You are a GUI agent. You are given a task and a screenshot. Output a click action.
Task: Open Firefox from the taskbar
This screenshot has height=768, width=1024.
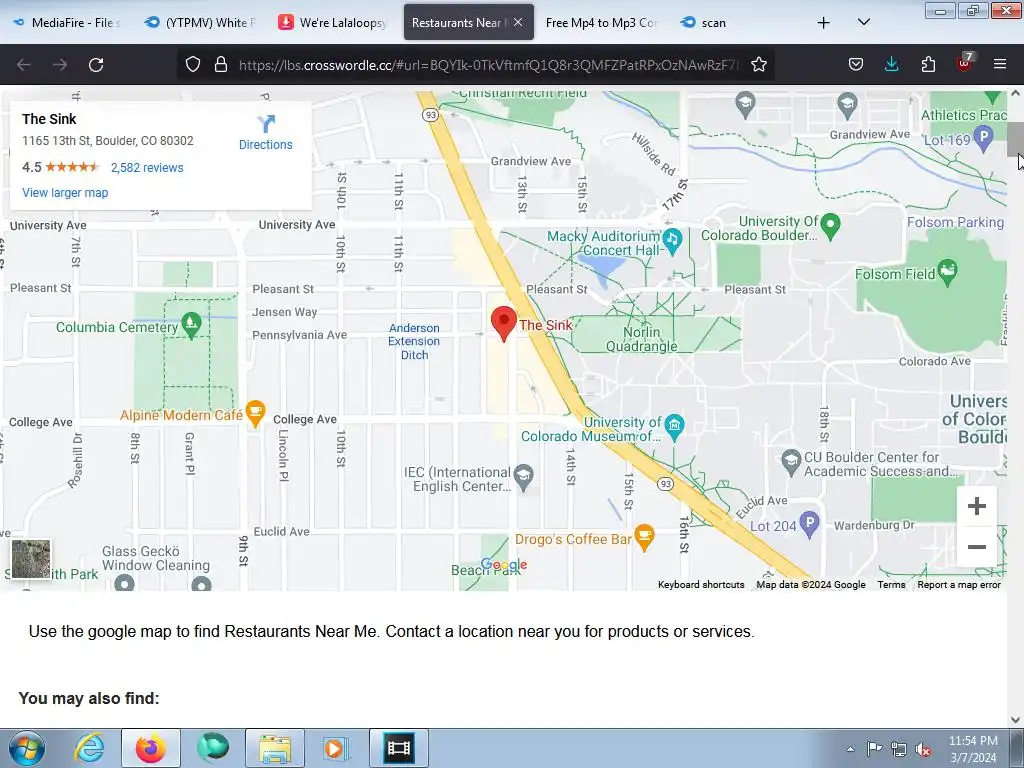[151, 748]
